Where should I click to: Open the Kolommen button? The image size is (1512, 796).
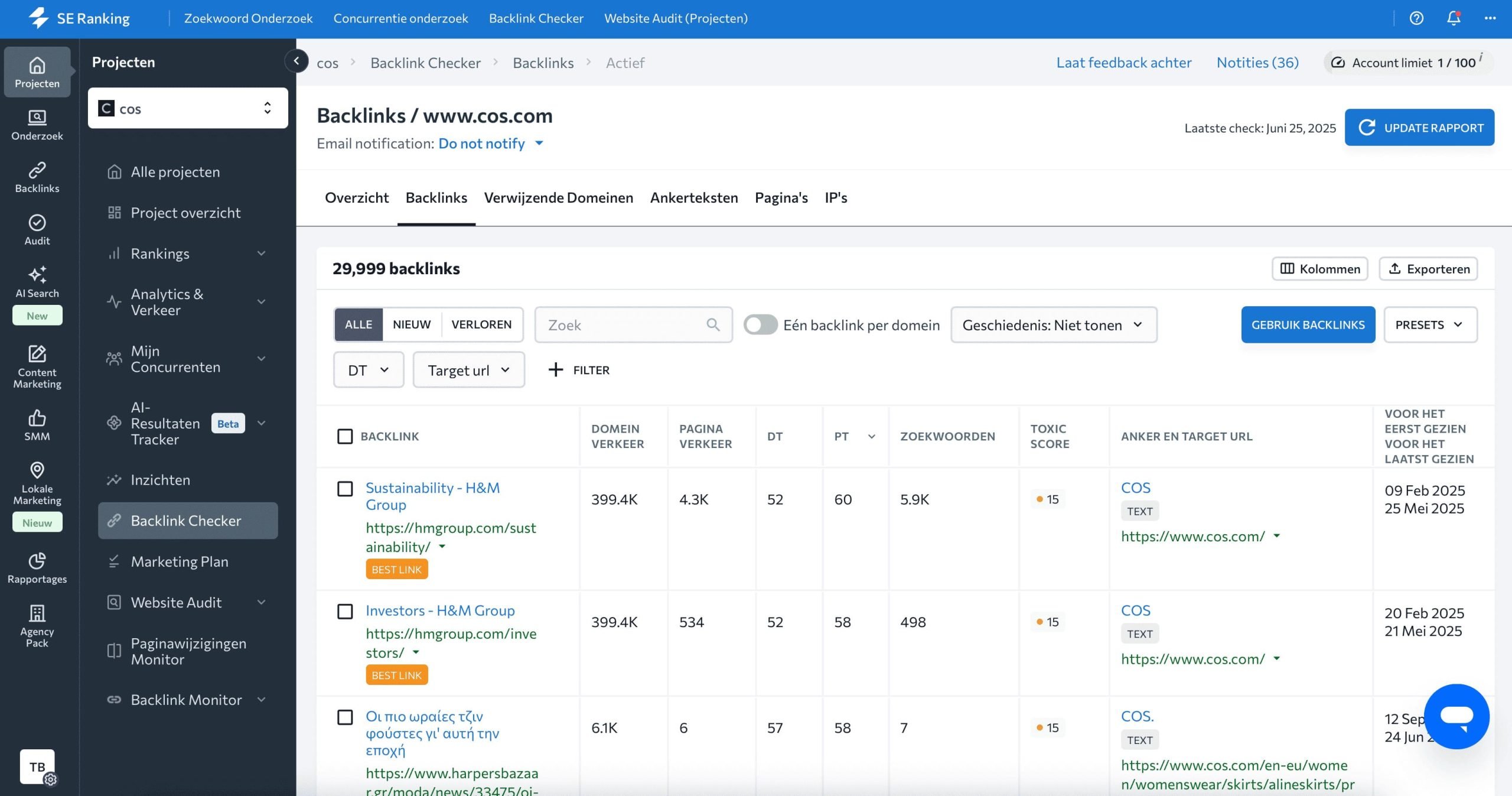(1319, 269)
